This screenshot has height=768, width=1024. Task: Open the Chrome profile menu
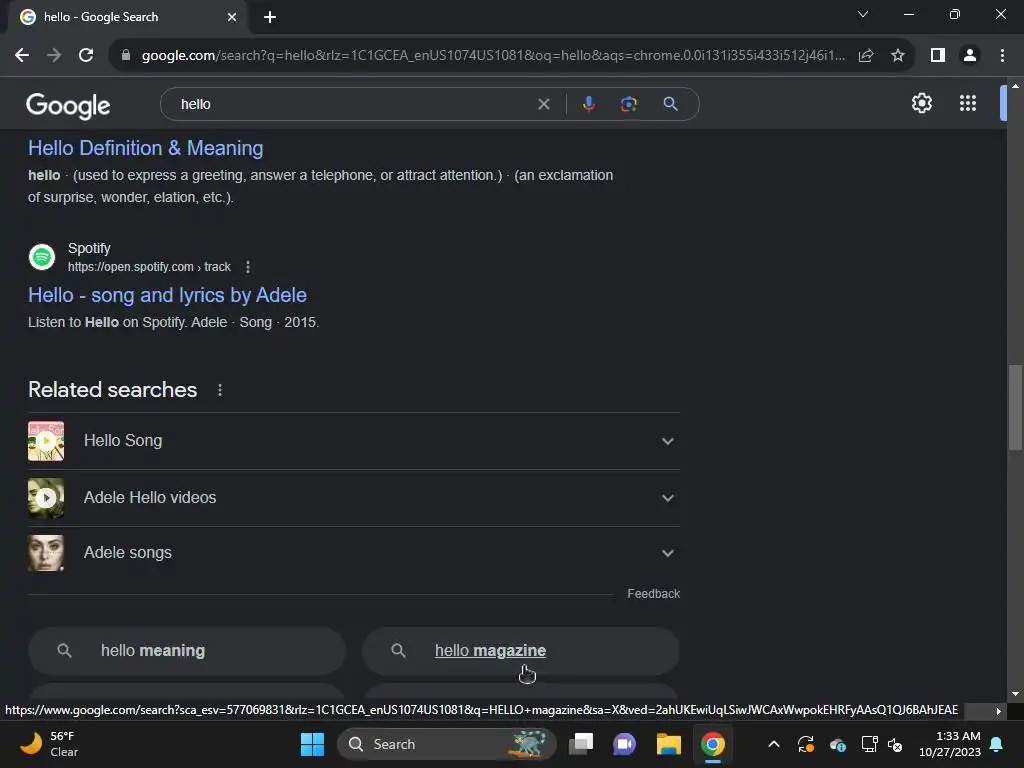point(970,56)
